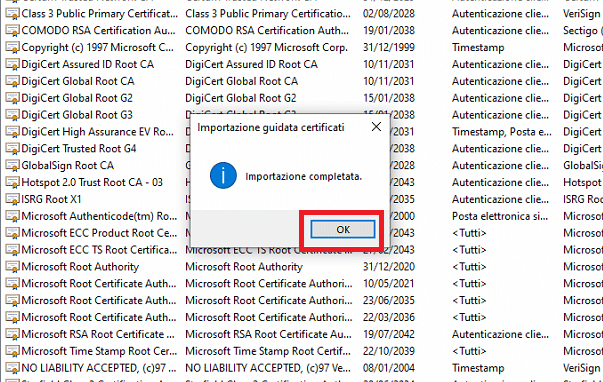Click the blue information icon in dialog

point(223,175)
